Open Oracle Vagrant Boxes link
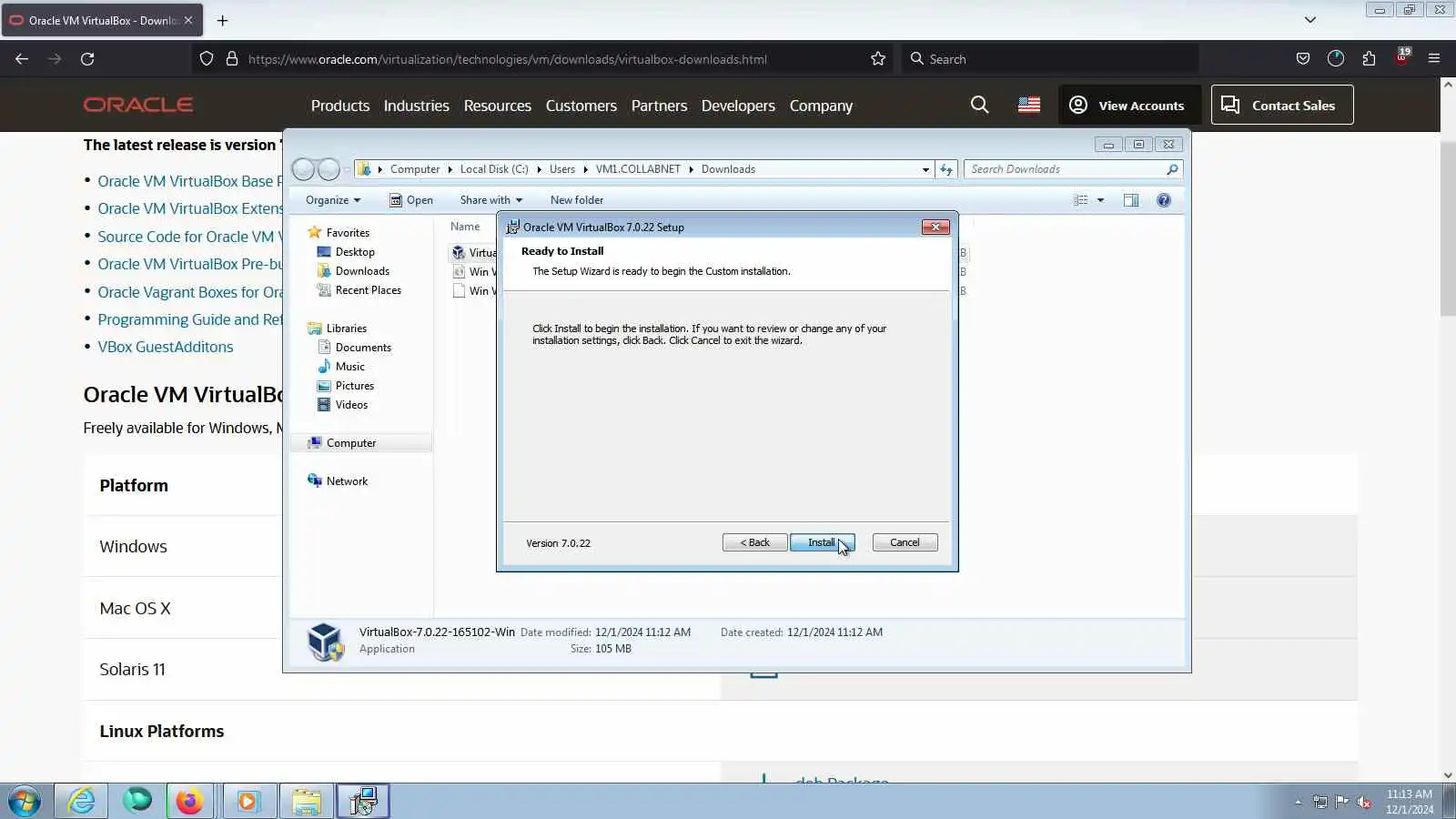Image resolution: width=1456 pixels, height=819 pixels. pyautogui.click(x=189, y=292)
